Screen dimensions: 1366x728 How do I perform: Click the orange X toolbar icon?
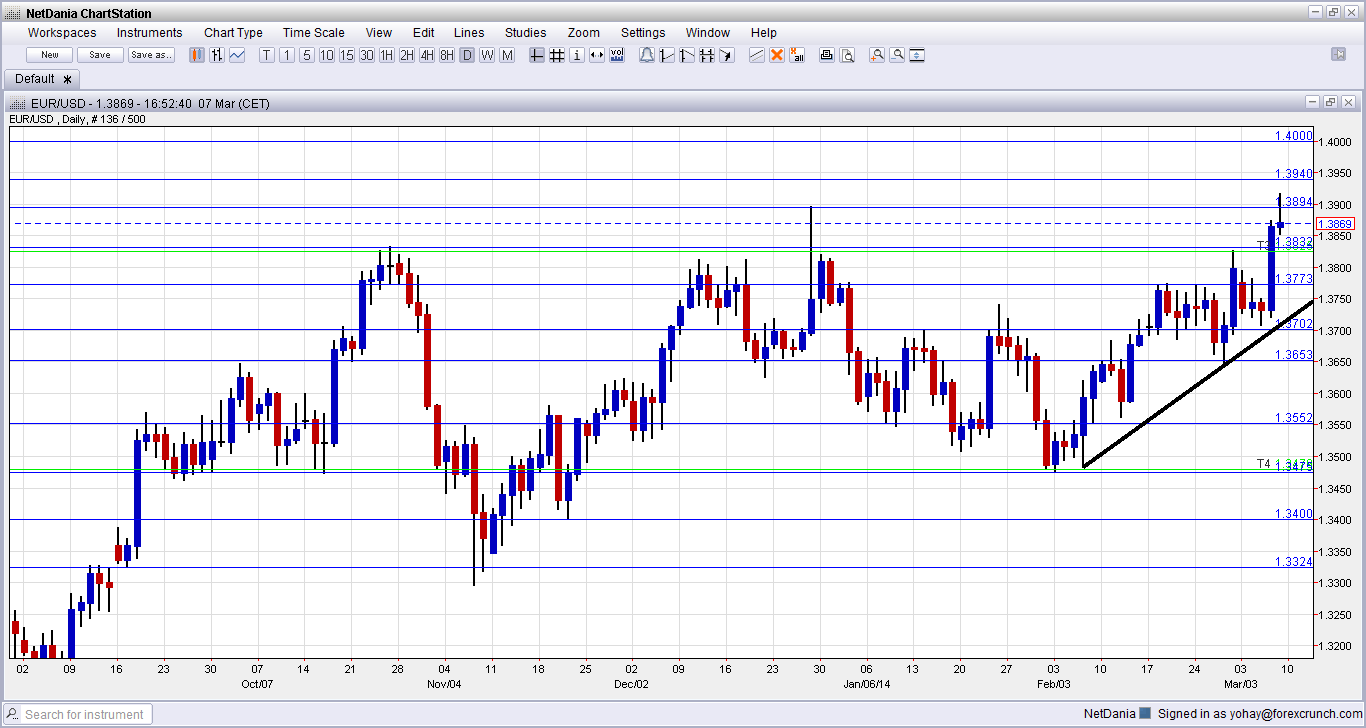pyautogui.click(x=777, y=55)
